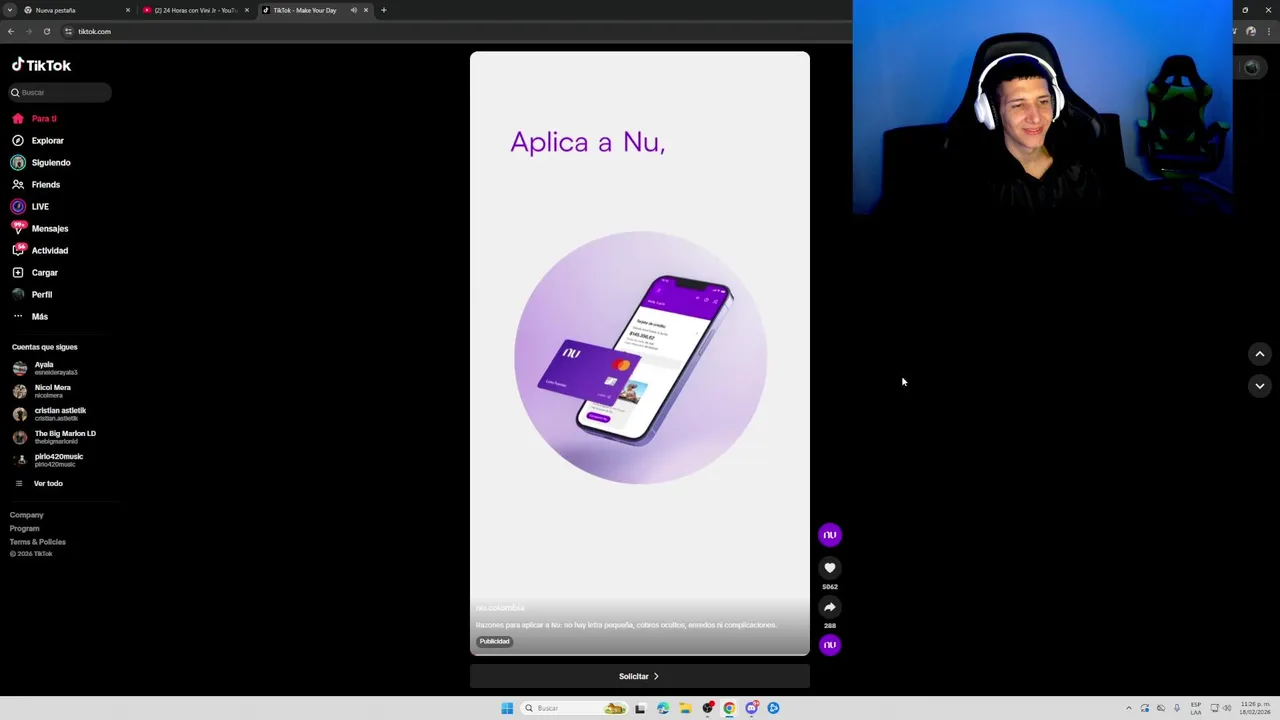Open File Explorer from the taskbar
This screenshot has height=720, width=1280.
coord(685,708)
